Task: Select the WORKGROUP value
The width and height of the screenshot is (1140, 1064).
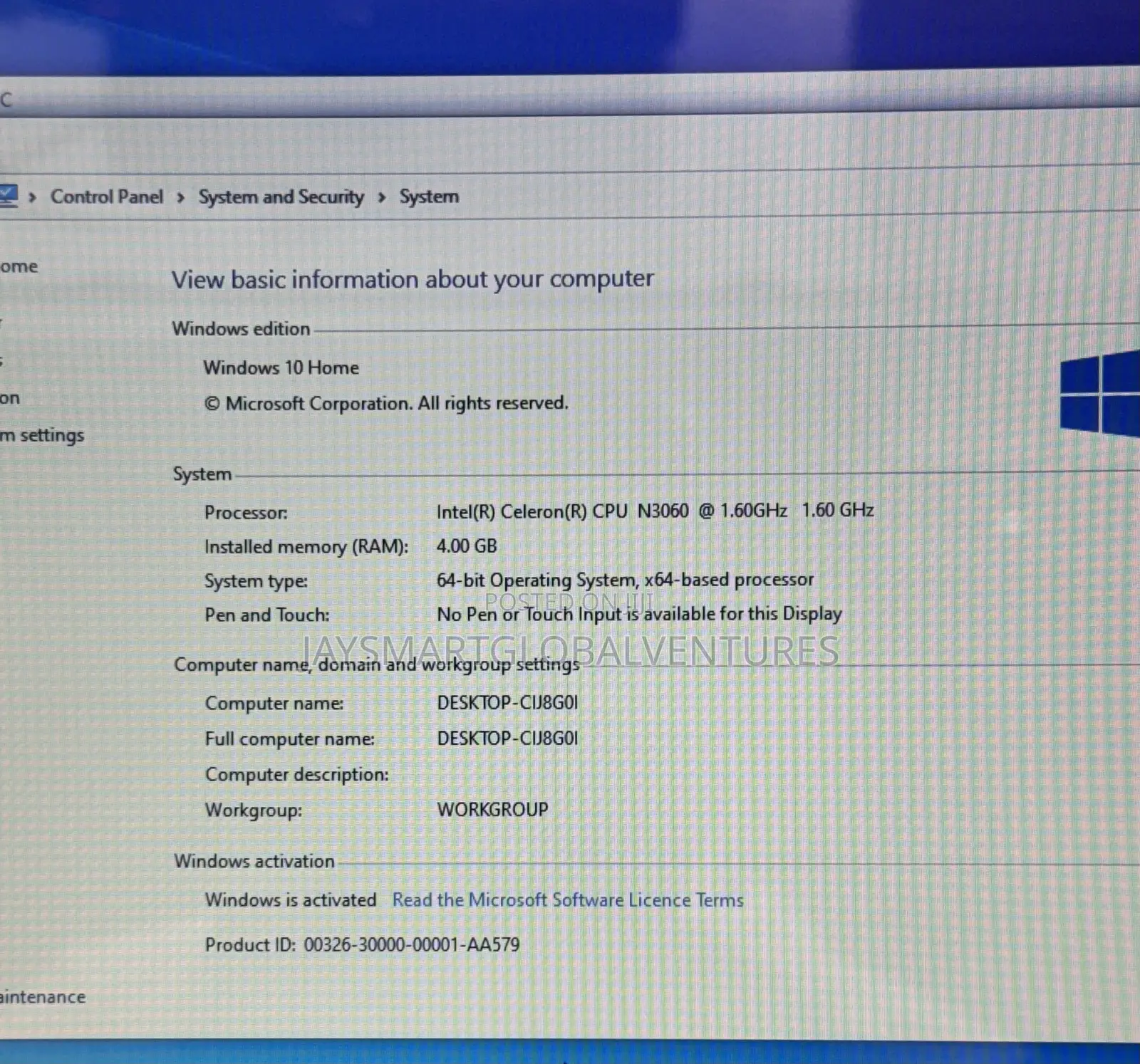Action: [492, 810]
